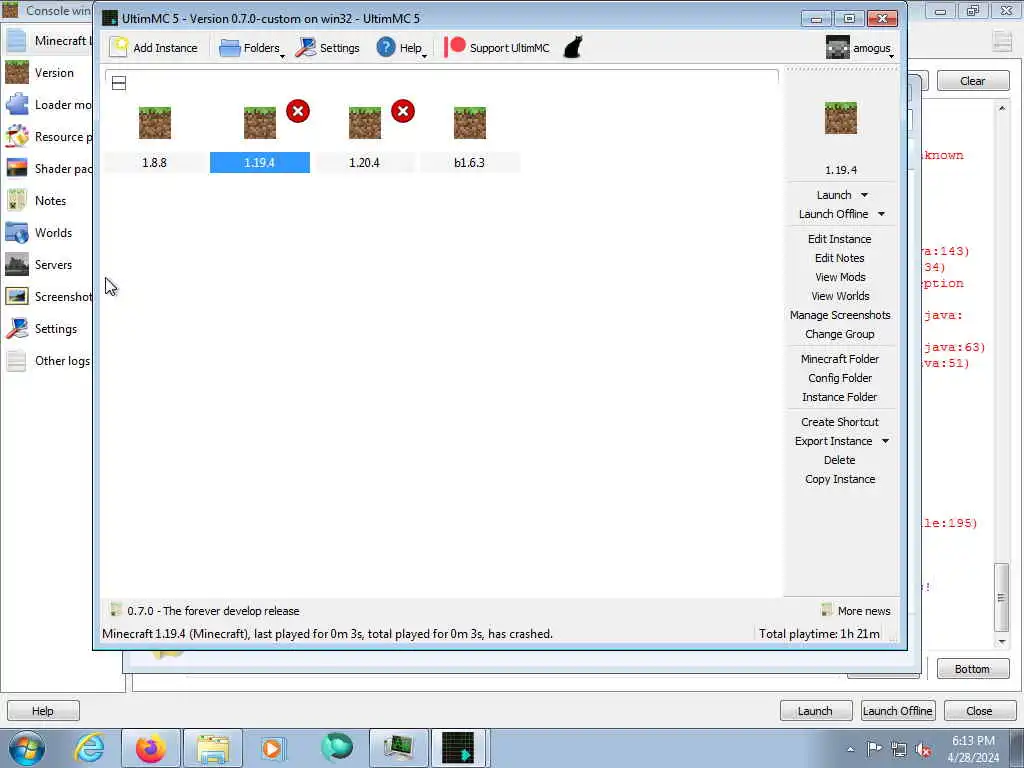1024x768 pixels.
Task: Click Support UltimMC Patreon button
Action: [x=498, y=48]
